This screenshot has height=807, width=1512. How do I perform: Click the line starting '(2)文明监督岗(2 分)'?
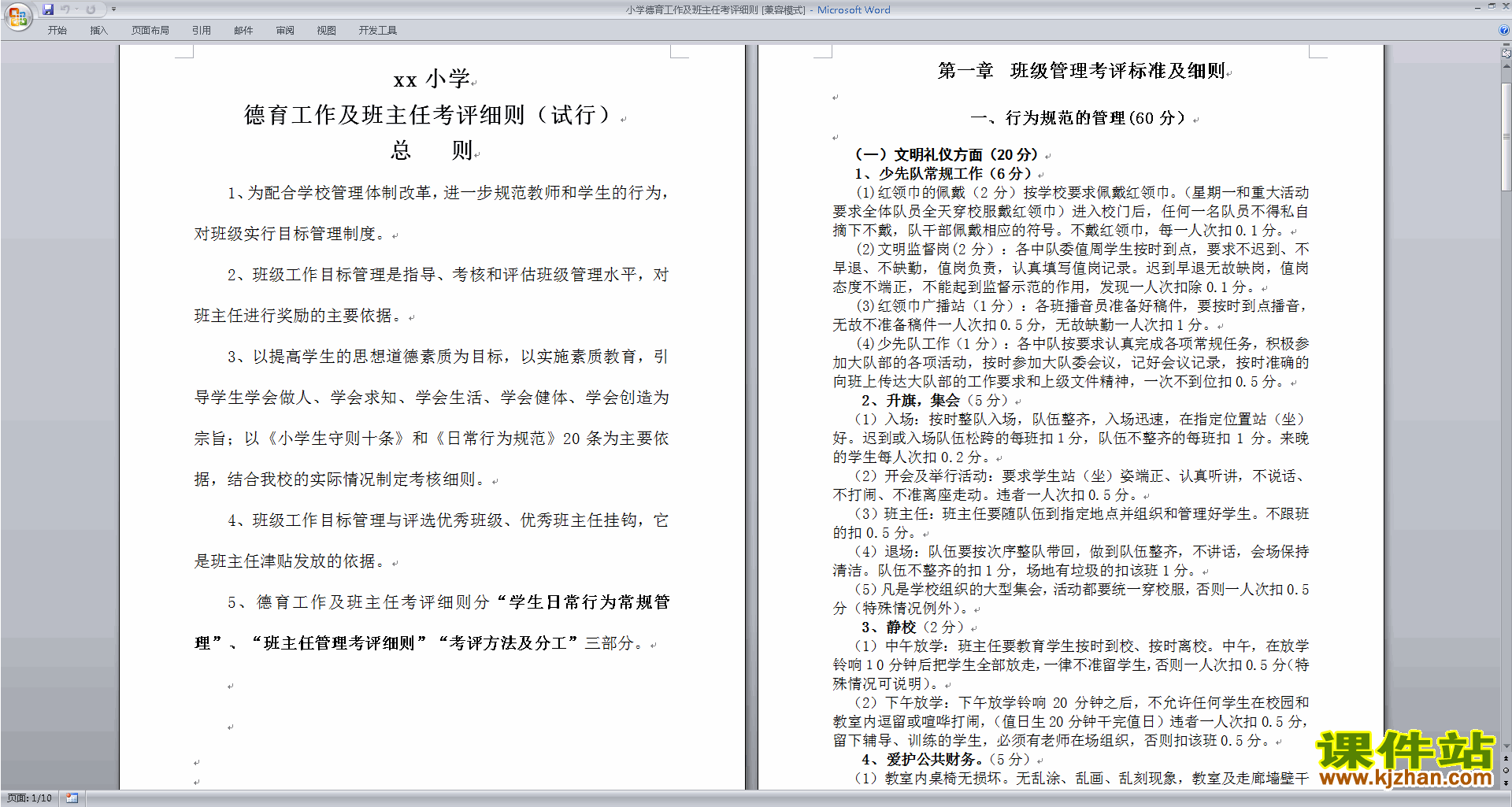(x=1083, y=249)
